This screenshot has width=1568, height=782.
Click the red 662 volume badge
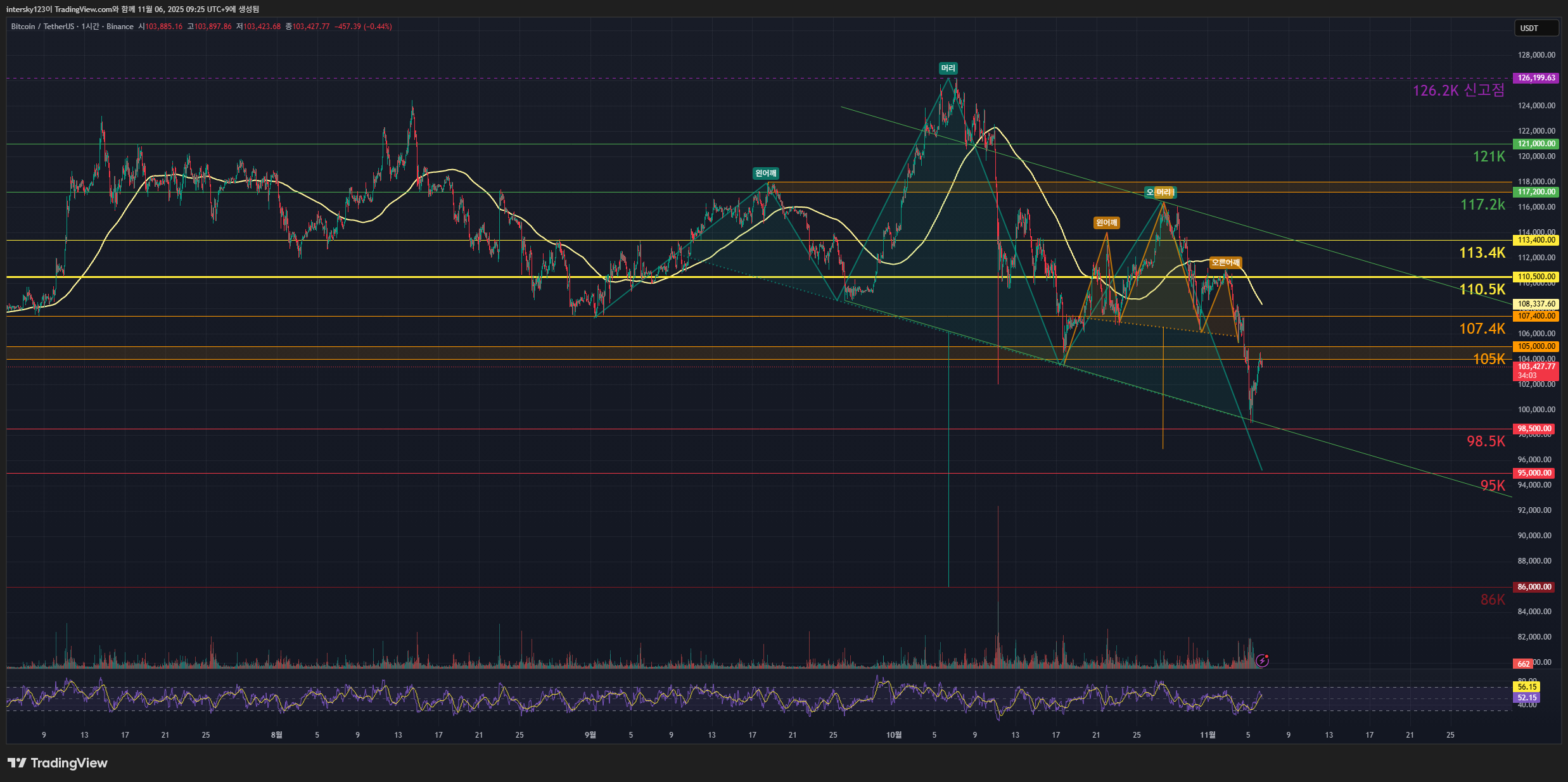(1524, 664)
